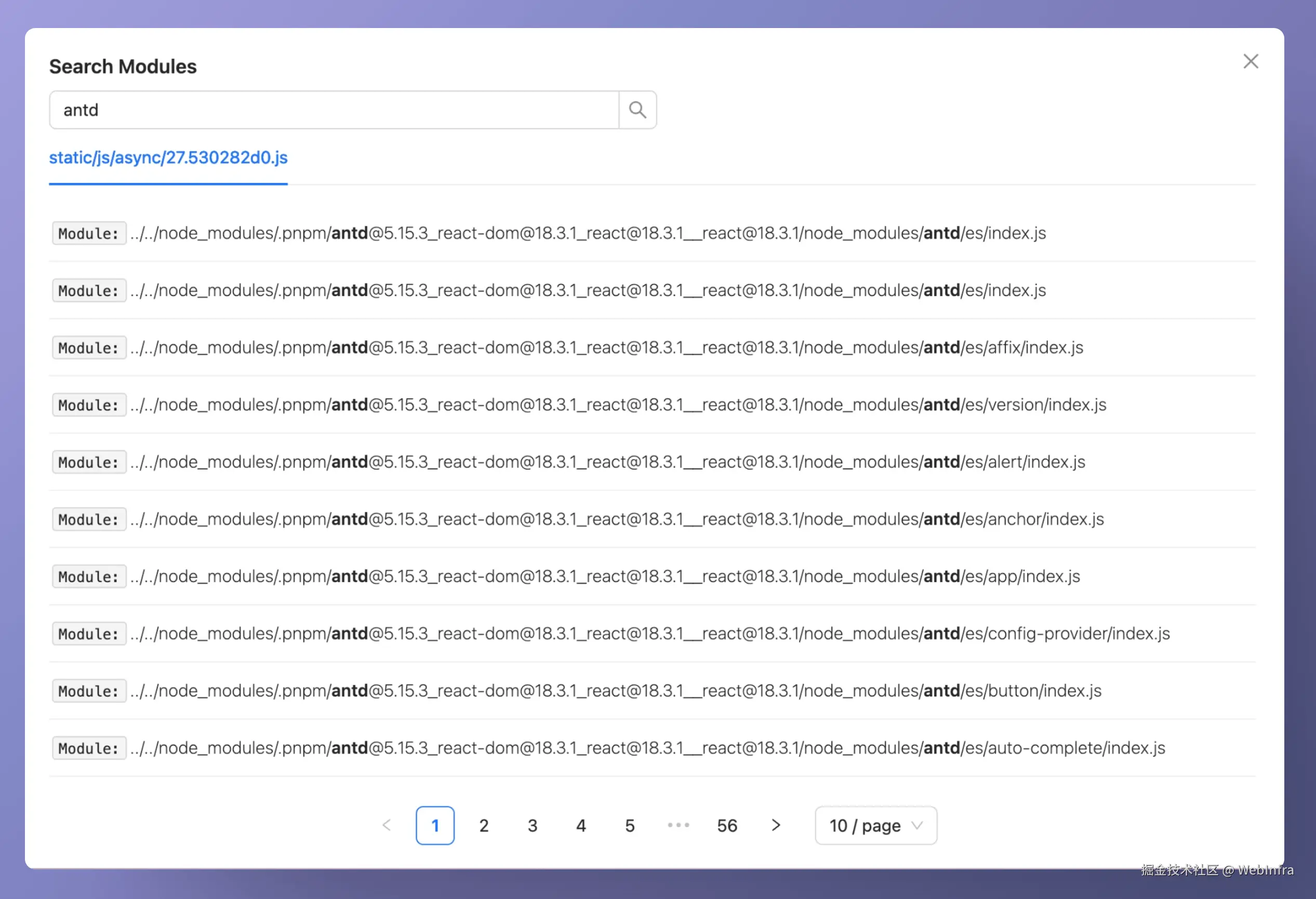Go to page 3
The width and height of the screenshot is (1316, 899).
533,825
